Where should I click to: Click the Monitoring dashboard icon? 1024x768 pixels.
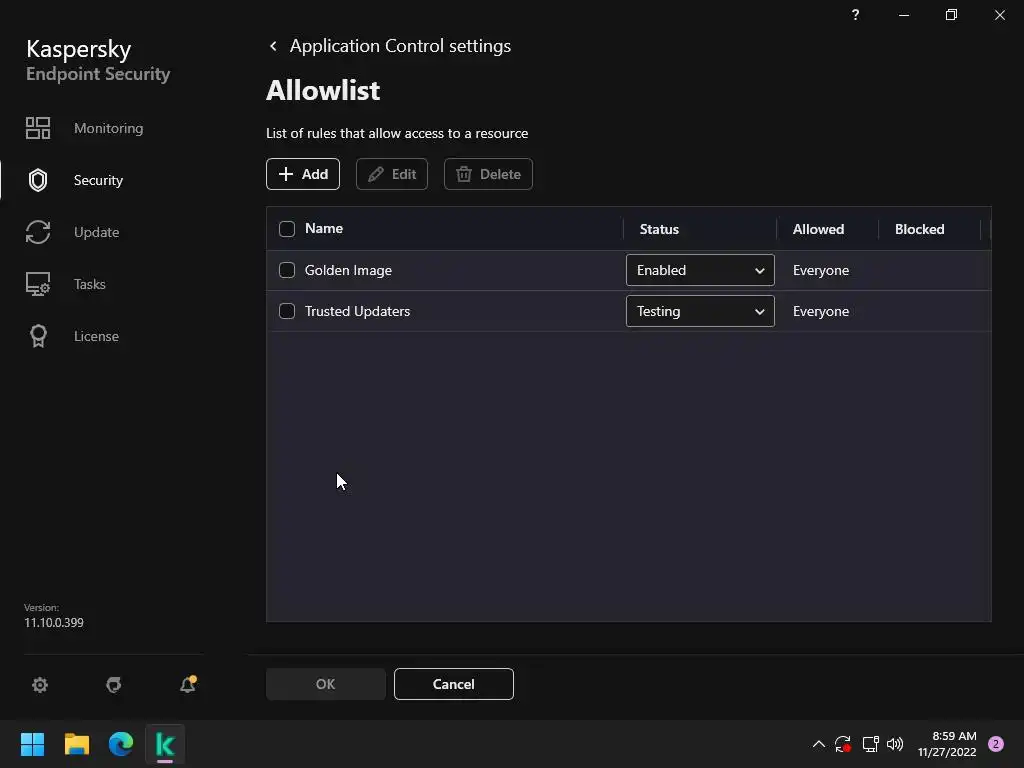[x=38, y=128]
